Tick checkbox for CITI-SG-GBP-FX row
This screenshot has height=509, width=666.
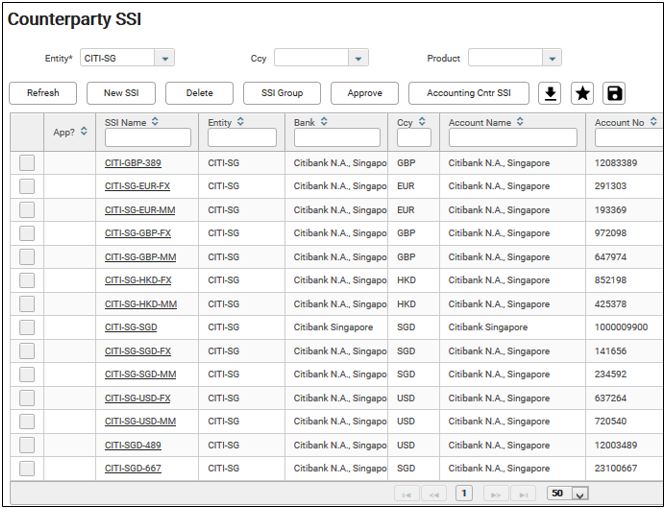(x=27, y=233)
